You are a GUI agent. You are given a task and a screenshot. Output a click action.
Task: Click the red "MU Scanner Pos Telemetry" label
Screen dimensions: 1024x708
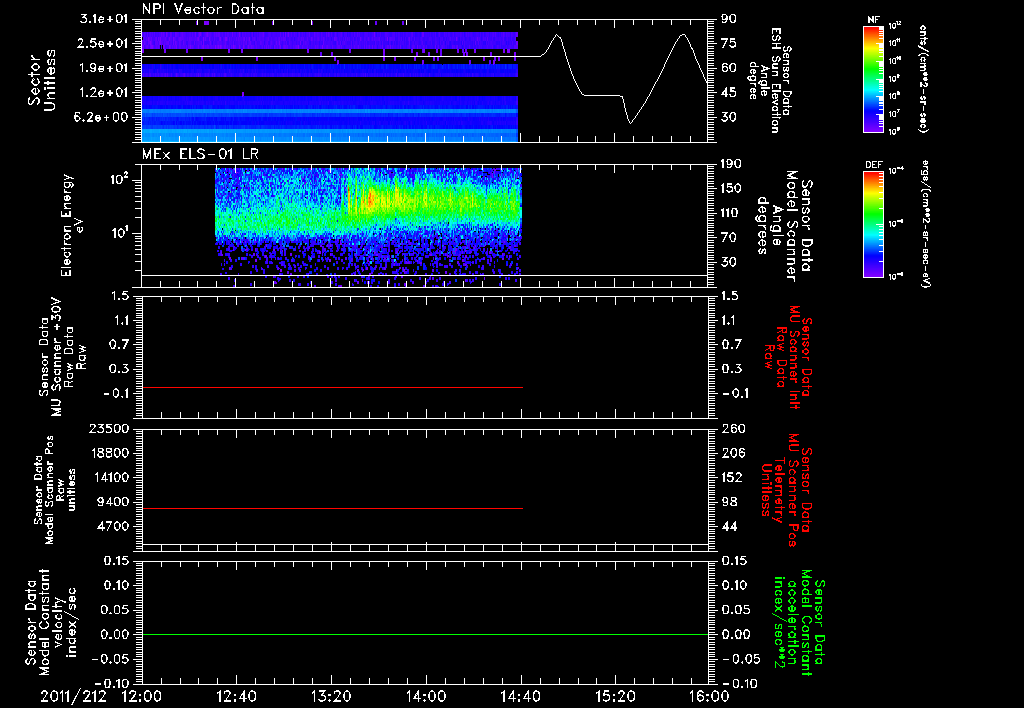pyautogui.click(x=786, y=490)
